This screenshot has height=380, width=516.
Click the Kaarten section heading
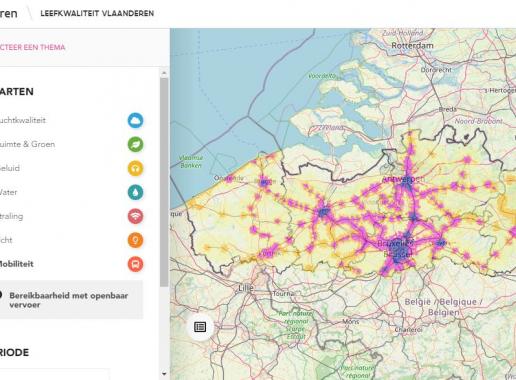pyautogui.click(x=17, y=92)
